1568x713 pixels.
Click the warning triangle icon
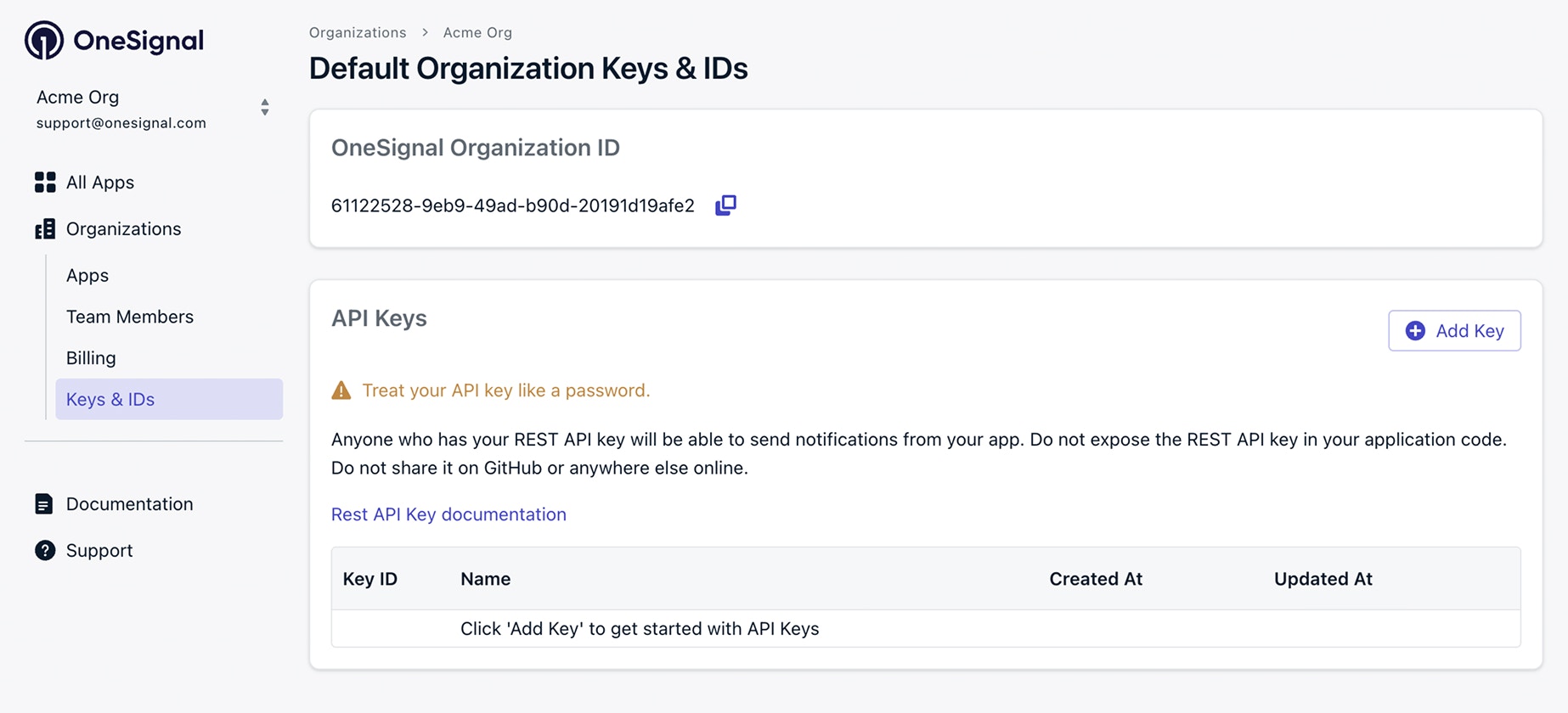point(341,390)
